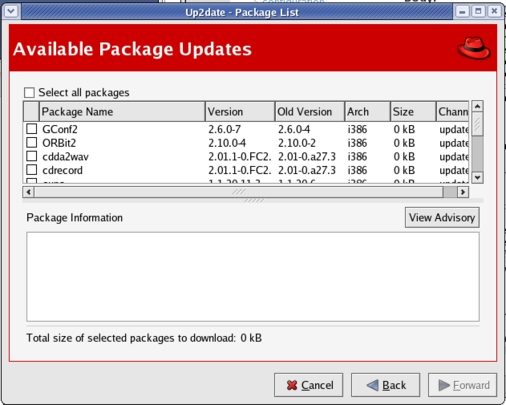Open View Advisory

tap(442, 218)
